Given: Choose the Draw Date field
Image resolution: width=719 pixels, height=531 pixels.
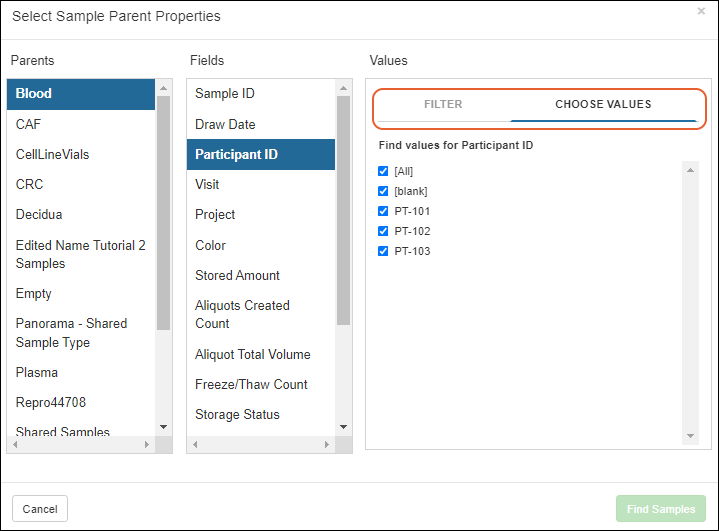Looking at the screenshot, I should point(225,125).
